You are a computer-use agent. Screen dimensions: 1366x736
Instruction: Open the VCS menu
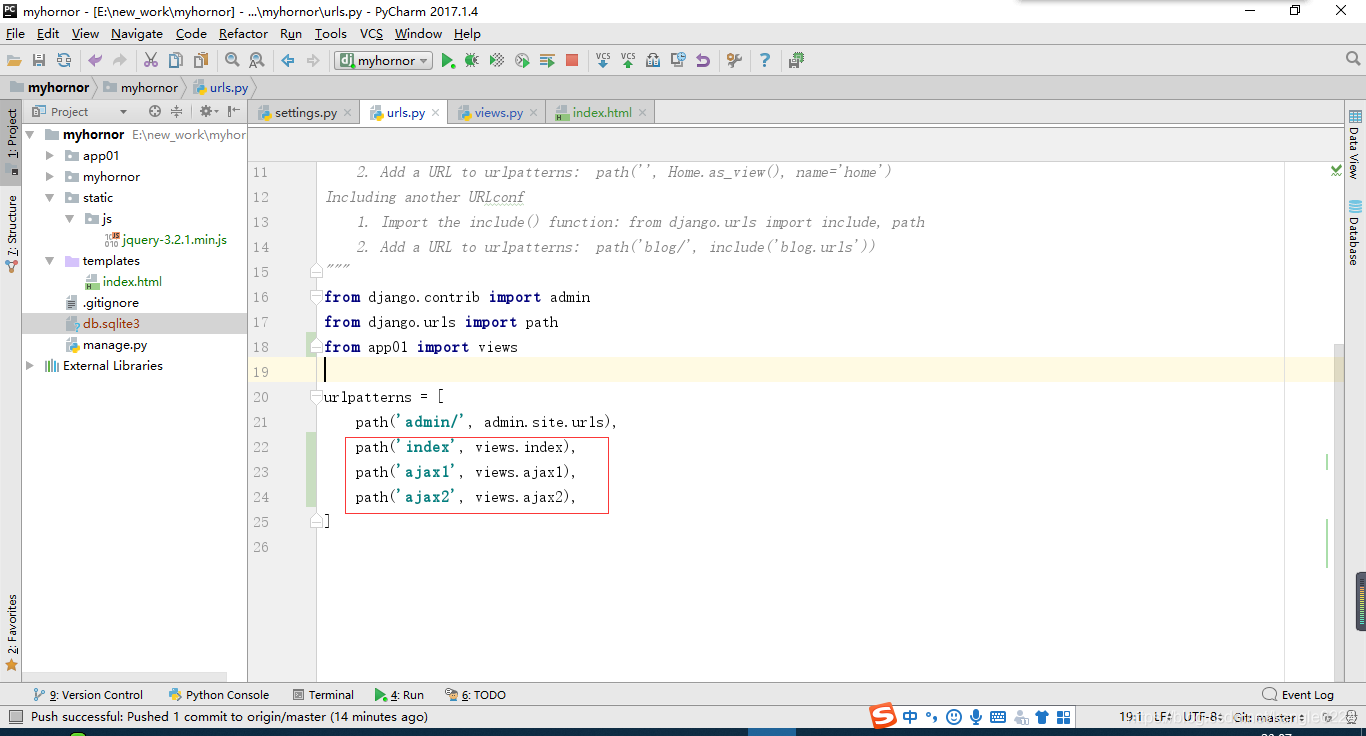pos(372,33)
